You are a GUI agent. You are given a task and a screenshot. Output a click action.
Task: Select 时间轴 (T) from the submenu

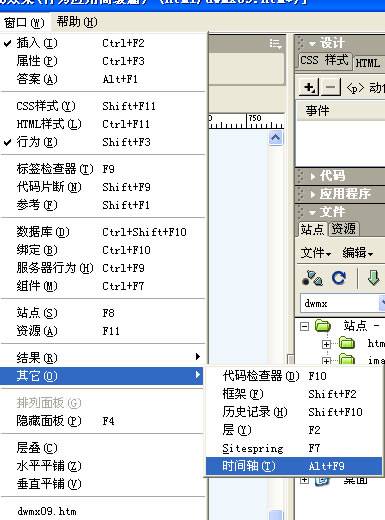[x=294, y=466]
